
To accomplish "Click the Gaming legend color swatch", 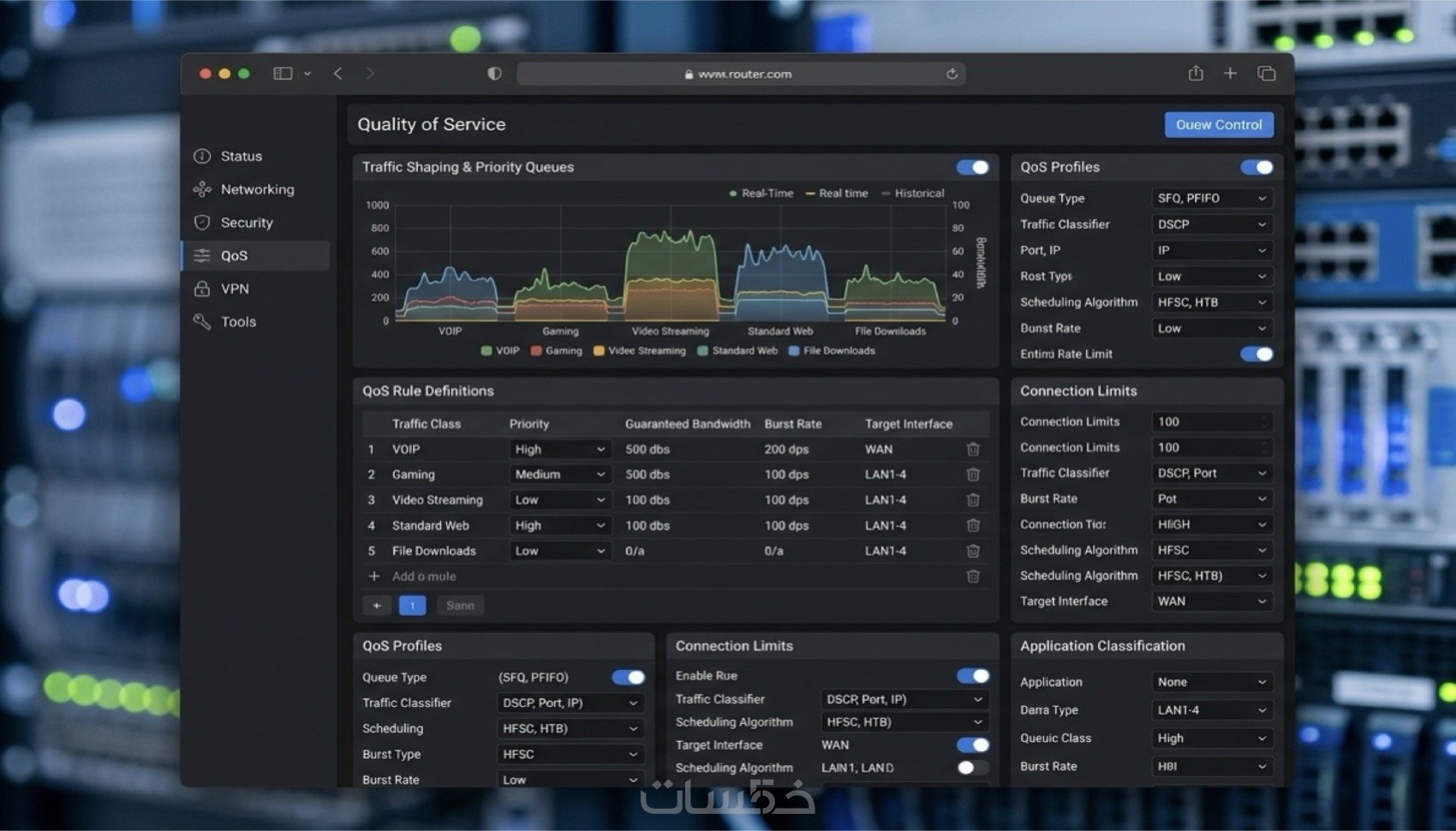I will pyautogui.click(x=536, y=350).
